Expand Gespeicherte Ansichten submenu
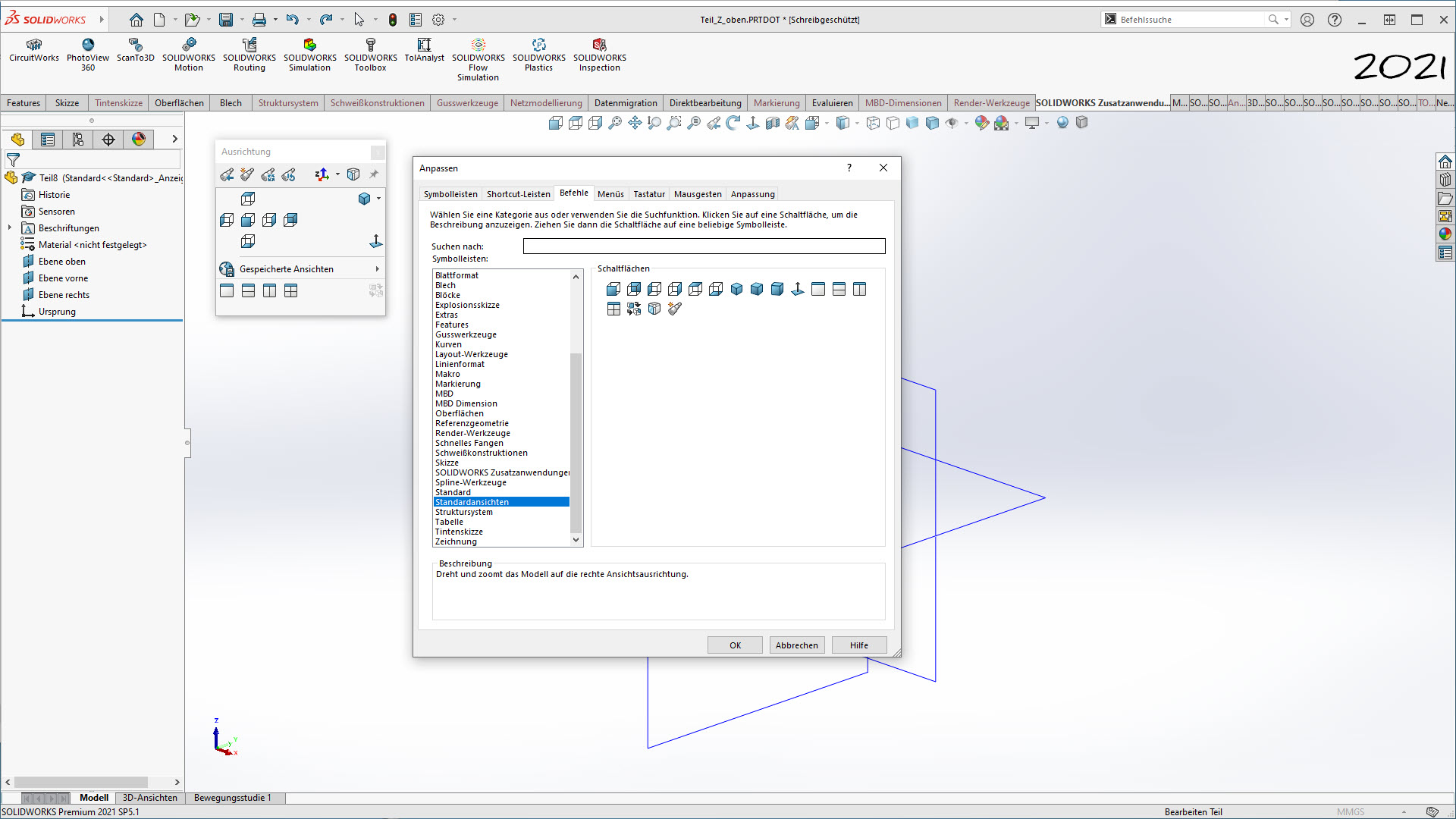Viewport: 1456px width, 819px height. click(x=377, y=269)
